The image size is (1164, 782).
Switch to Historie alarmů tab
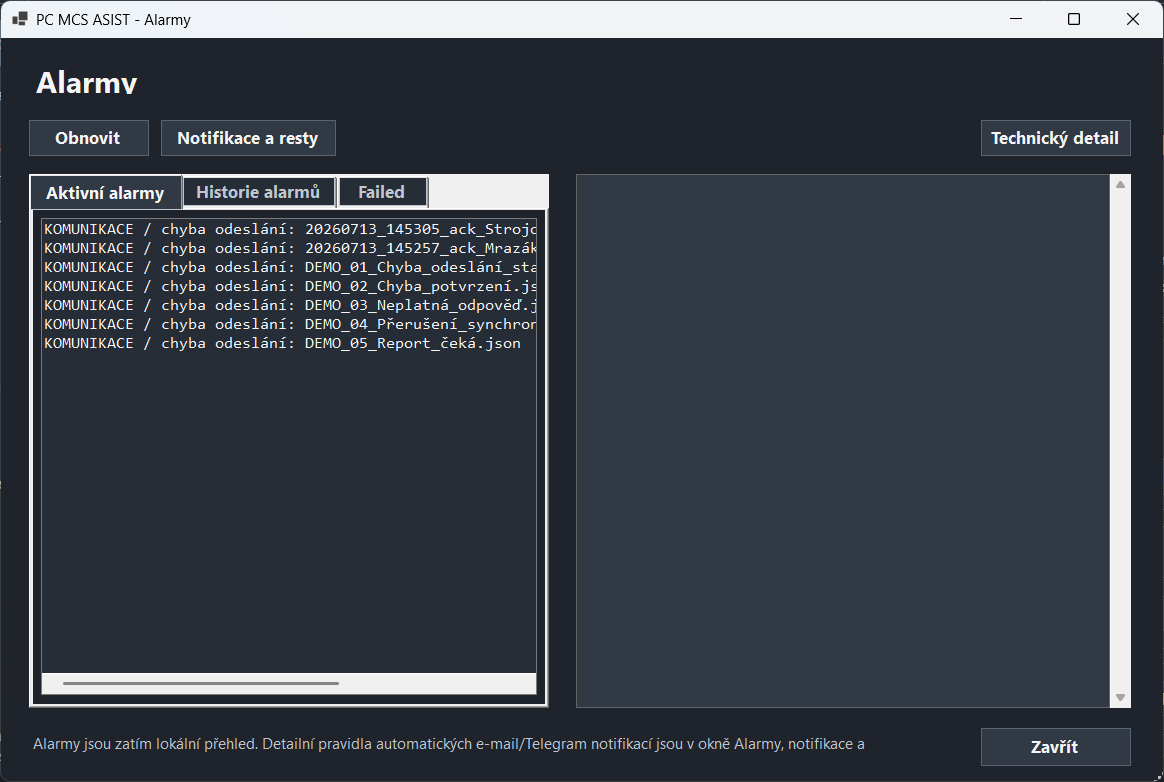pos(258,192)
